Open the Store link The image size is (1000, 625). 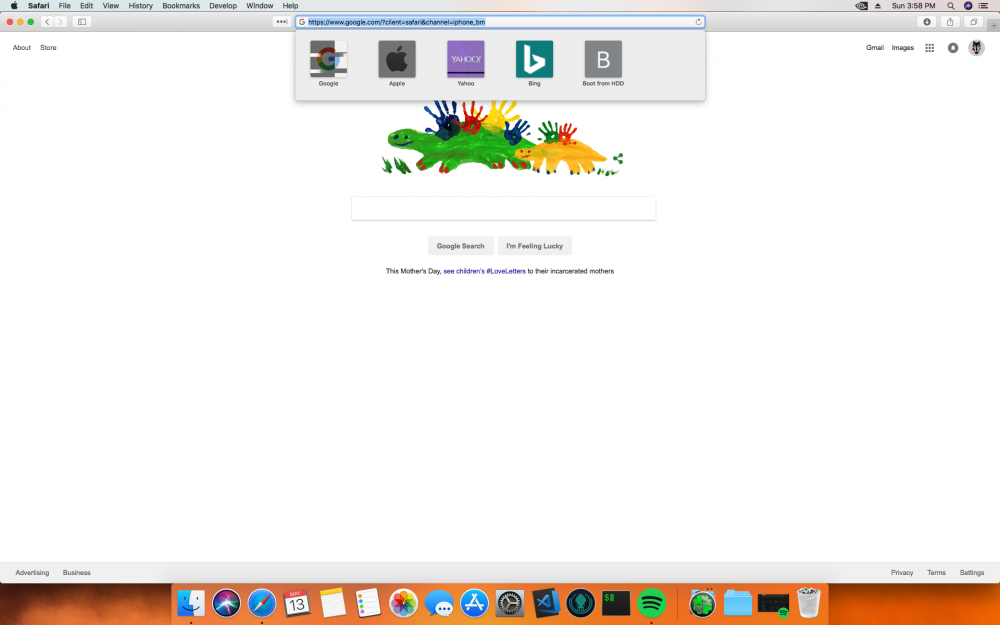point(48,48)
